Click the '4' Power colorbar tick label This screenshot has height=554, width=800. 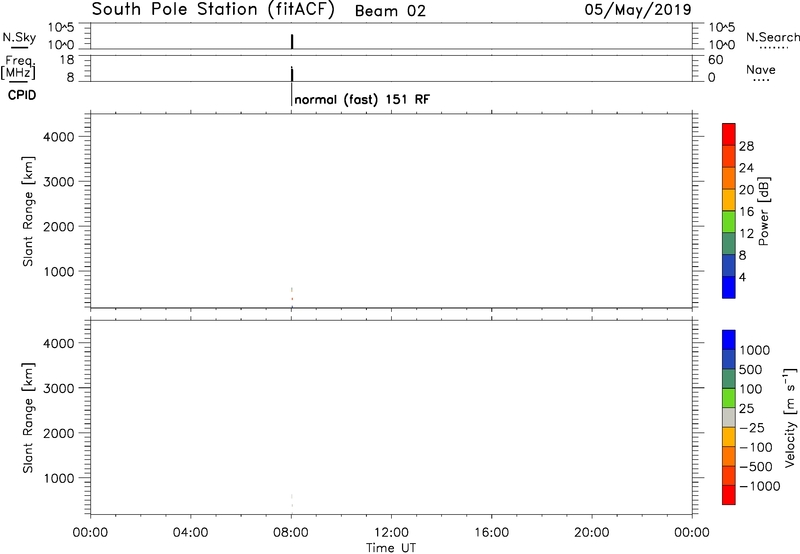click(x=742, y=277)
